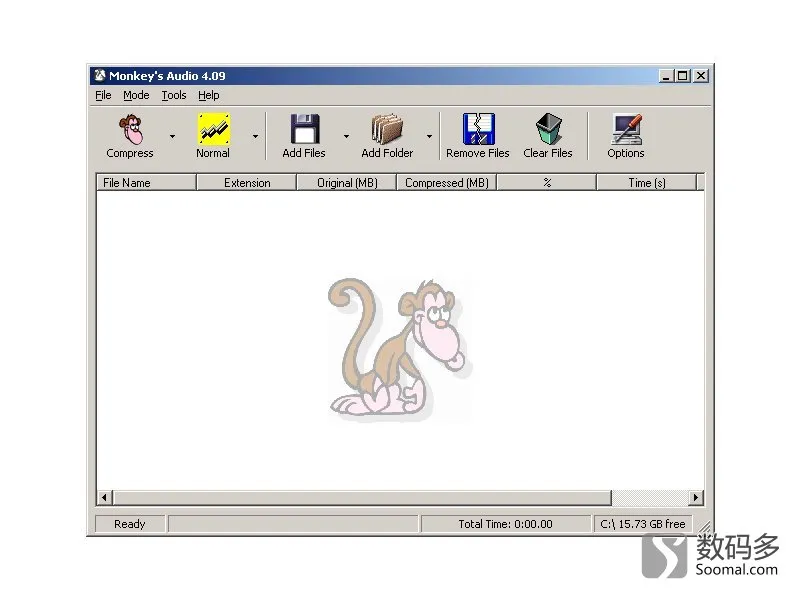The width and height of the screenshot is (800, 600).
Task: Minimize the Monkey's Audio window
Action: (666, 76)
